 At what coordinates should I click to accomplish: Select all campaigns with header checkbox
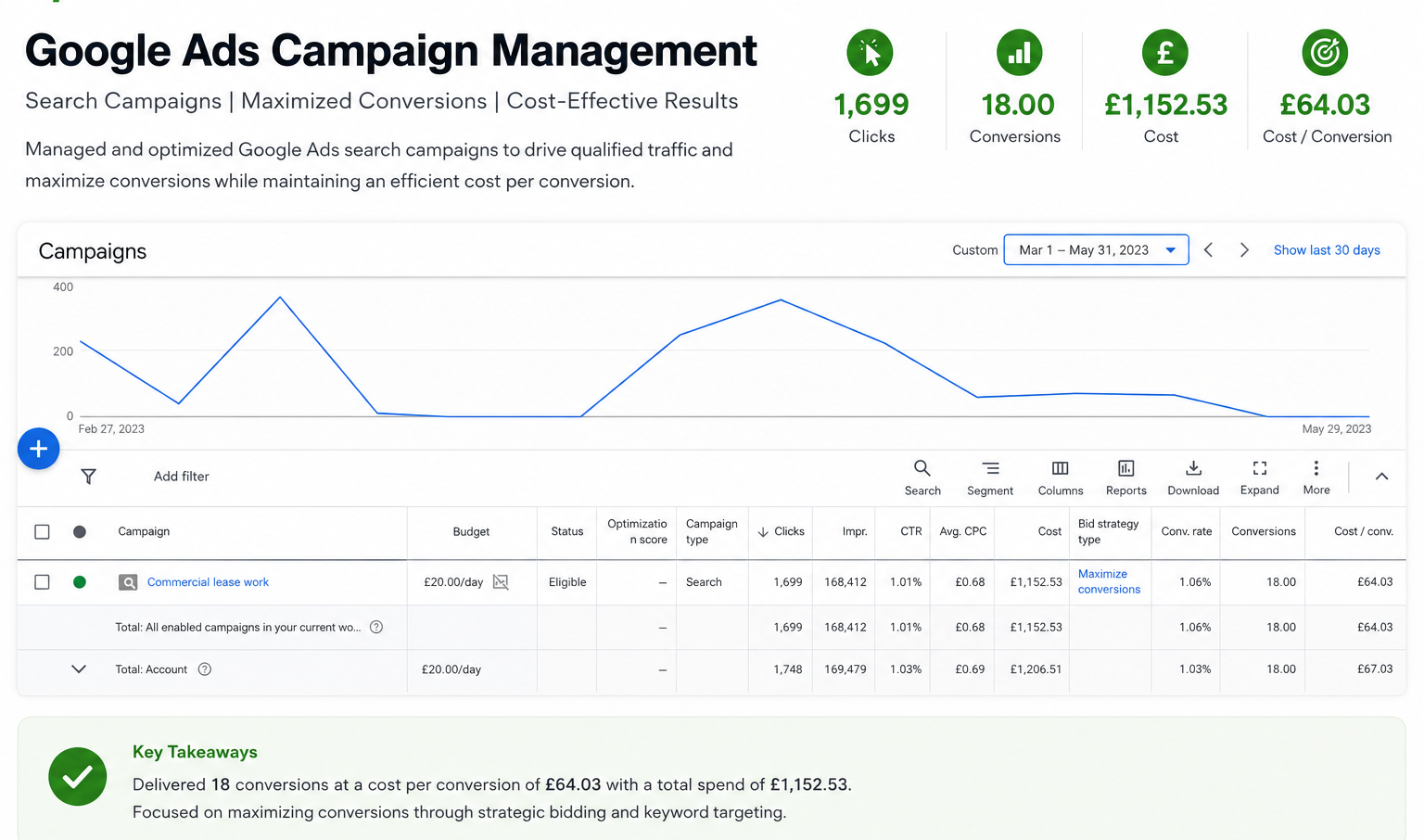(x=42, y=532)
